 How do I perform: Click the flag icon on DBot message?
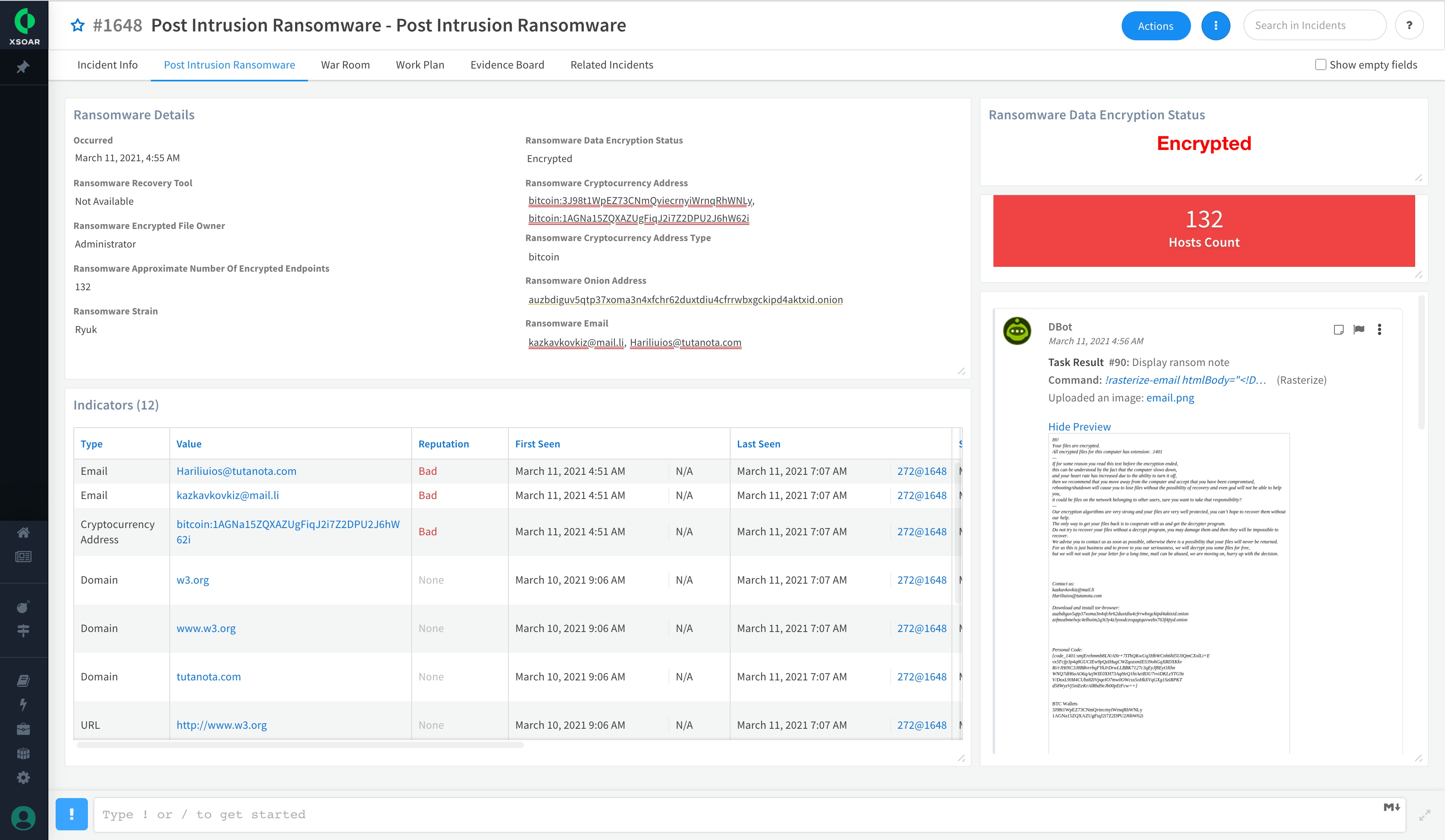coord(1358,329)
